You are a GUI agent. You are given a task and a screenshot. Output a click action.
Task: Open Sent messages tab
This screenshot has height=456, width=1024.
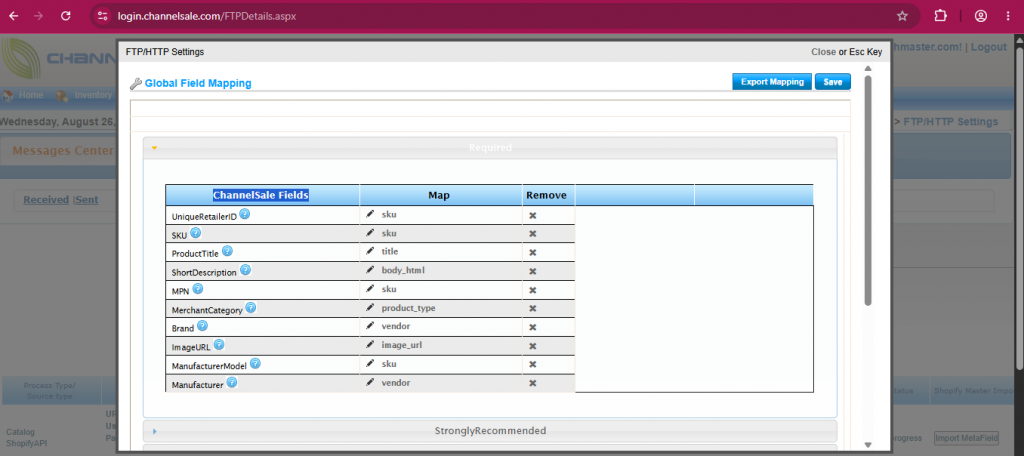(x=87, y=200)
